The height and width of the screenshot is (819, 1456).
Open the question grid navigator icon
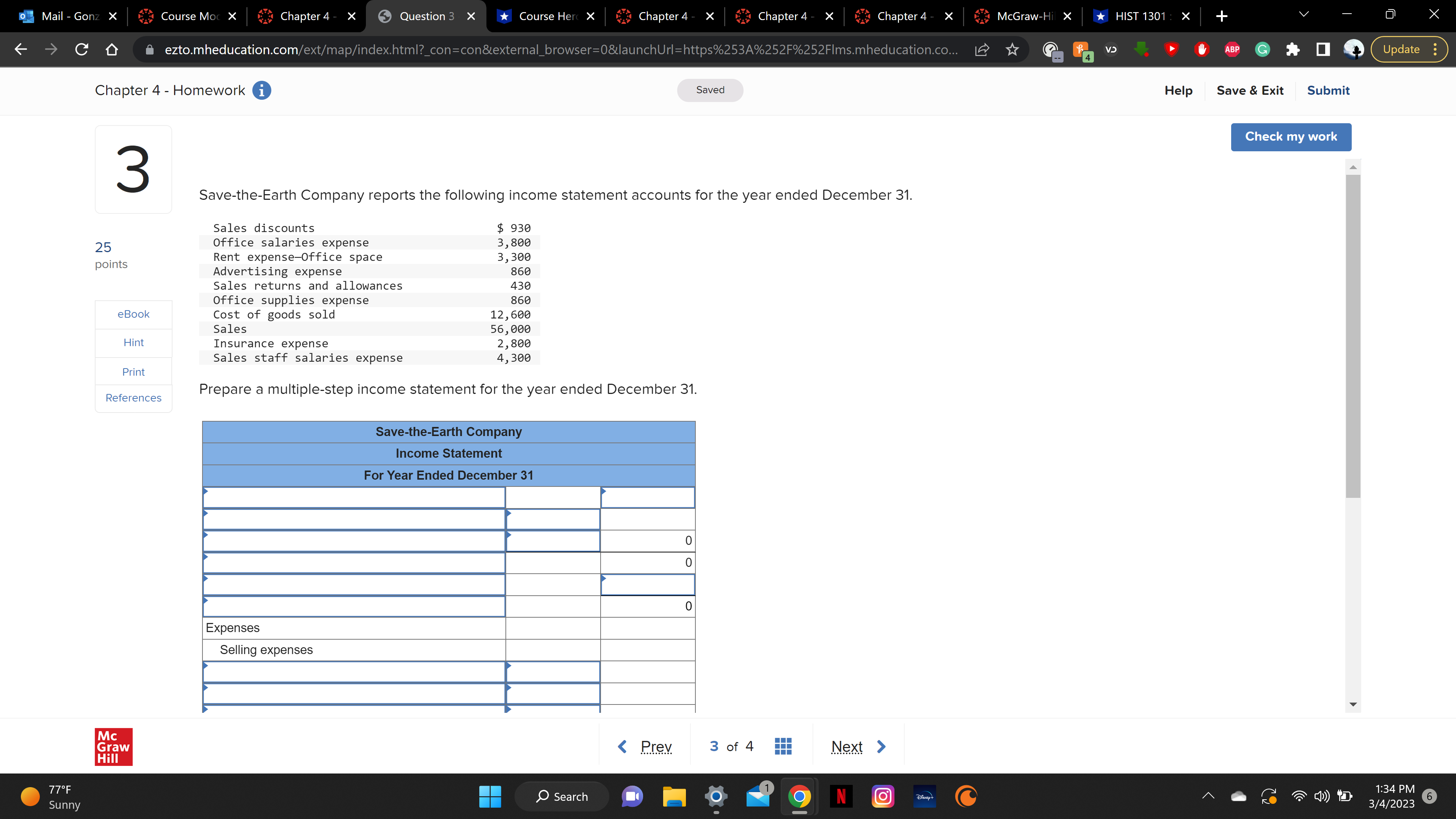point(782,747)
